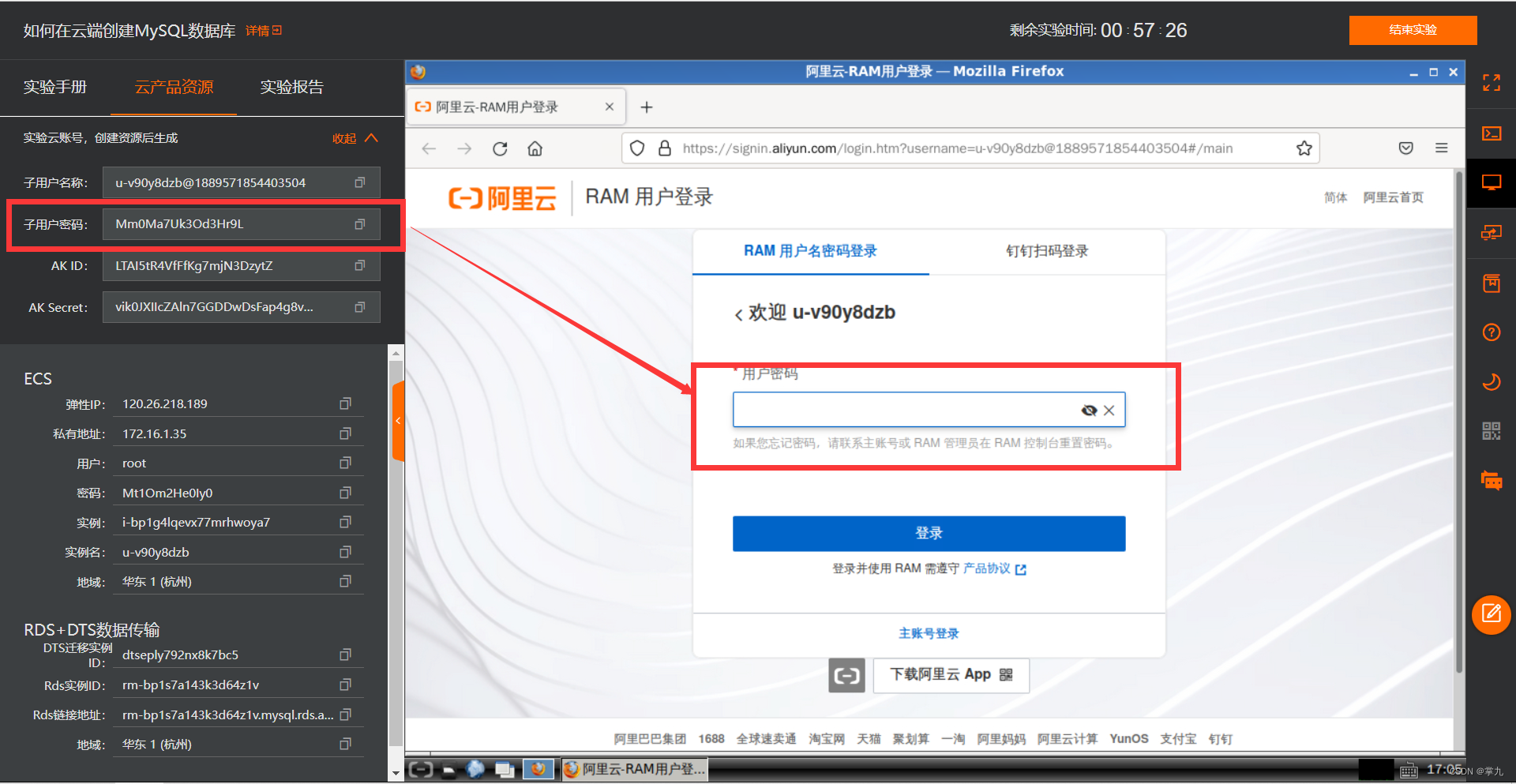Click the blue 登录 button
Screen dimensions: 1516x784
pos(929,533)
